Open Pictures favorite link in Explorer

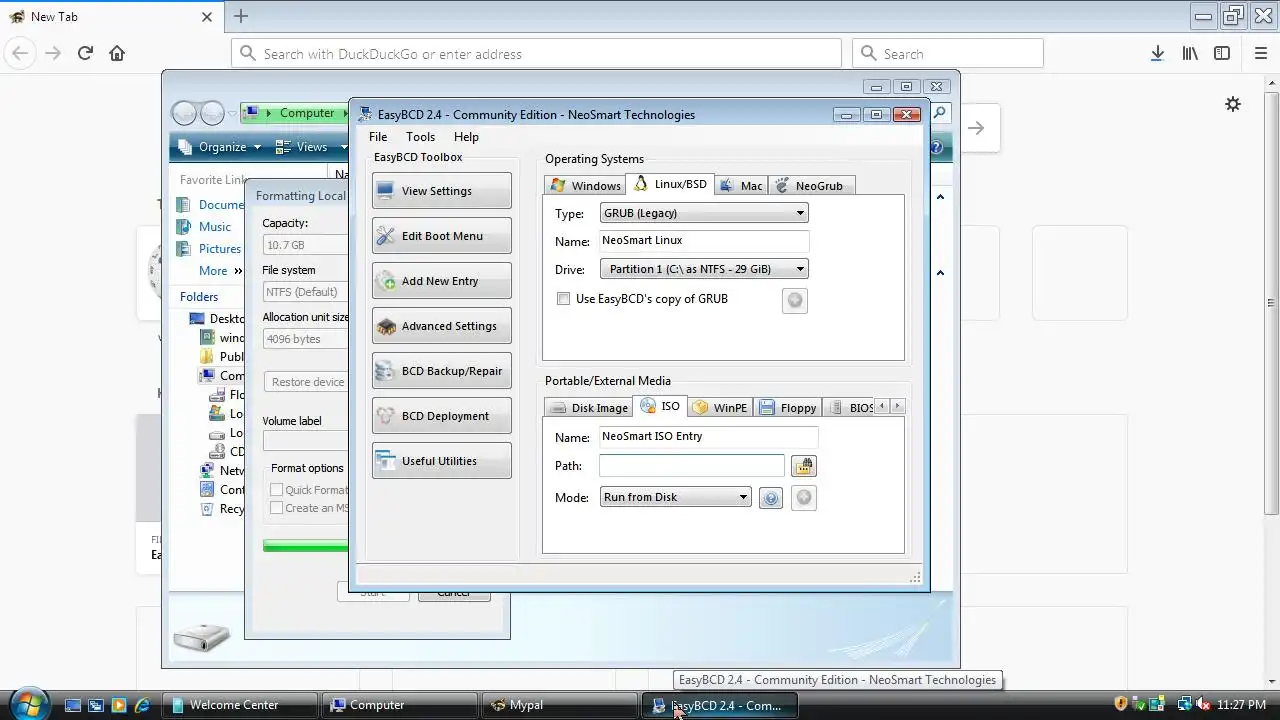click(209, 249)
